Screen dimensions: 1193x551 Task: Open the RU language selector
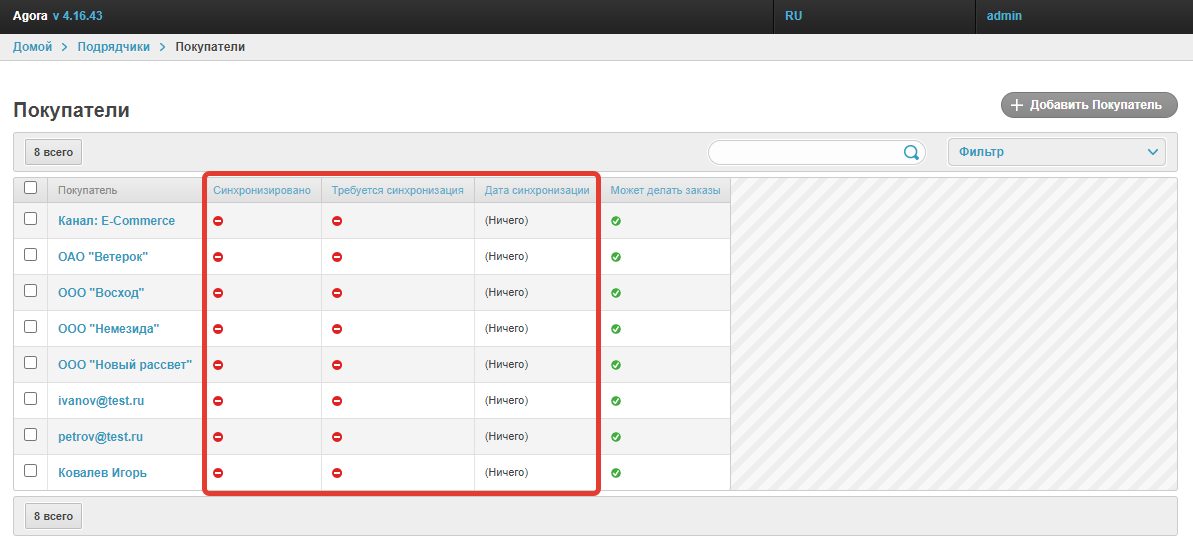point(794,16)
